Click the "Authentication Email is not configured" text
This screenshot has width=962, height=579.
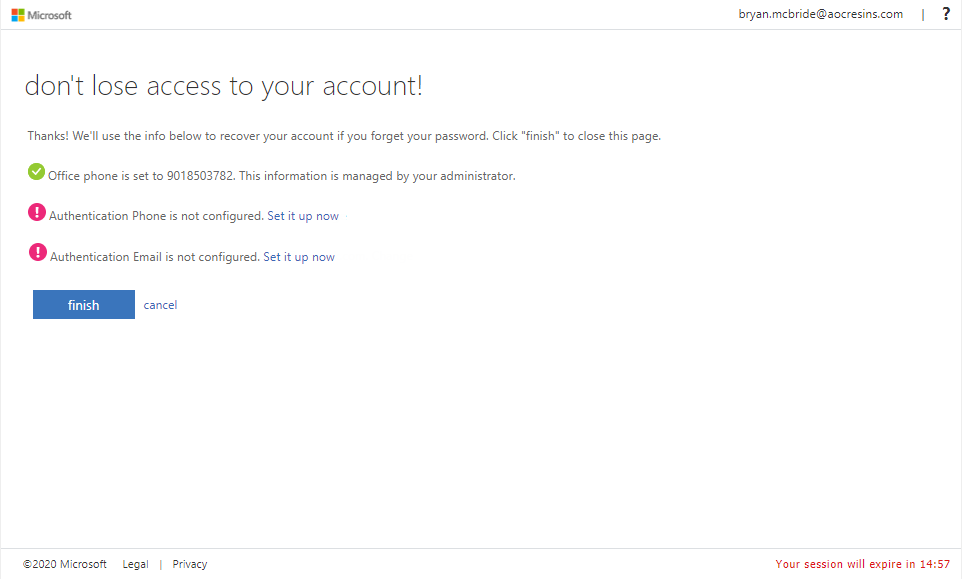155,257
